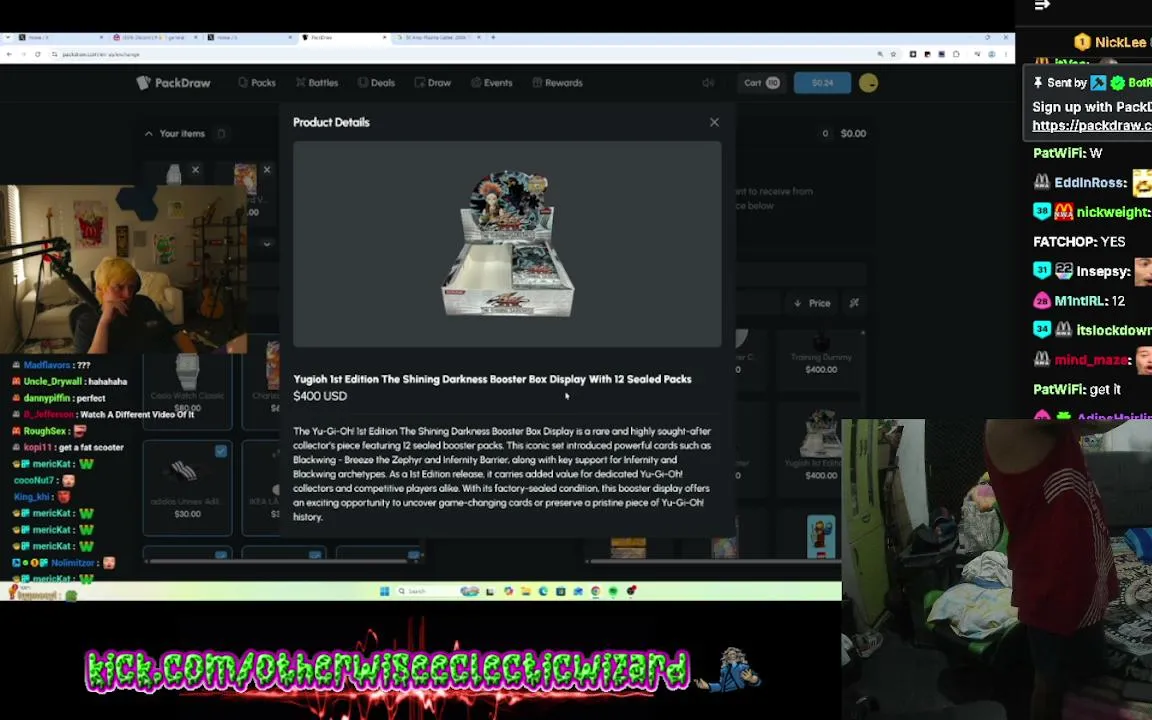Viewport: 1152px width, 720px height.
Task: Open the packdraw link in pinned chat message
Action: 1092,126
